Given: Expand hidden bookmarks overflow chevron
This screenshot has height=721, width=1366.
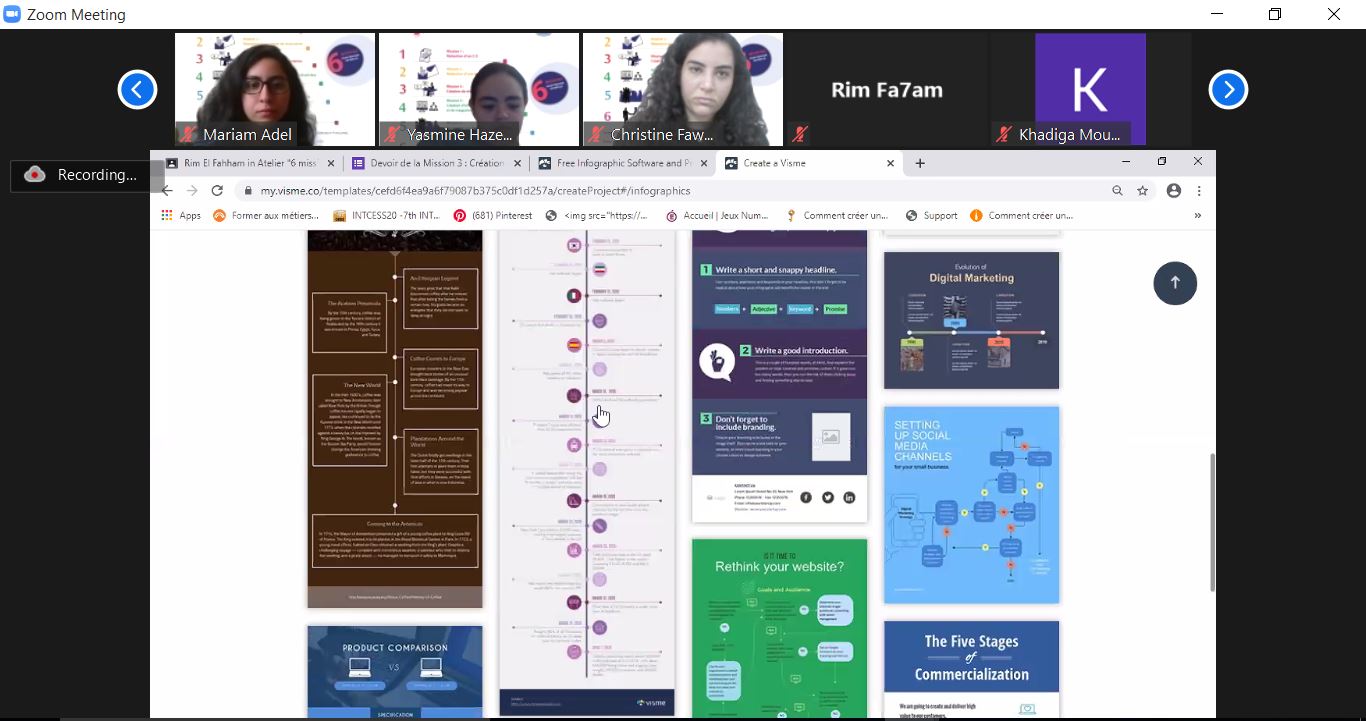Looking at the screenshot, I should coord(1197,215).
